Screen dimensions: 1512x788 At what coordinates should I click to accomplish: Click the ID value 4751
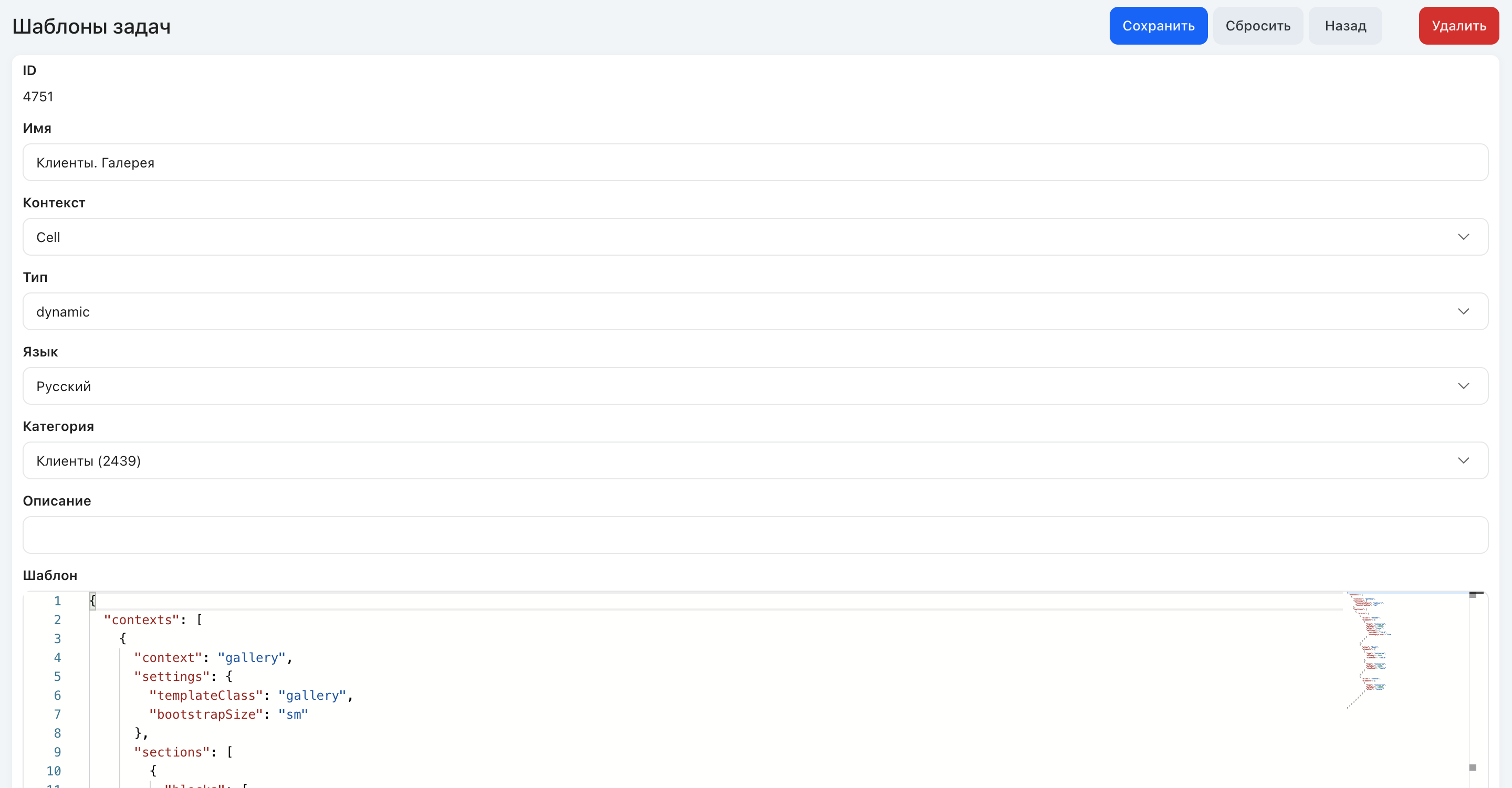tap(38, 97)
